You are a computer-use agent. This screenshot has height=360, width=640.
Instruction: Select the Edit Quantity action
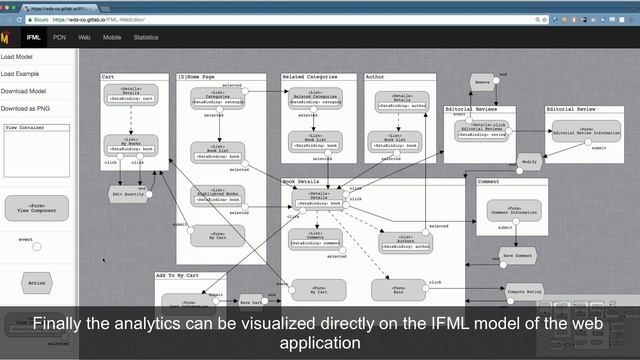coord(128,194)
